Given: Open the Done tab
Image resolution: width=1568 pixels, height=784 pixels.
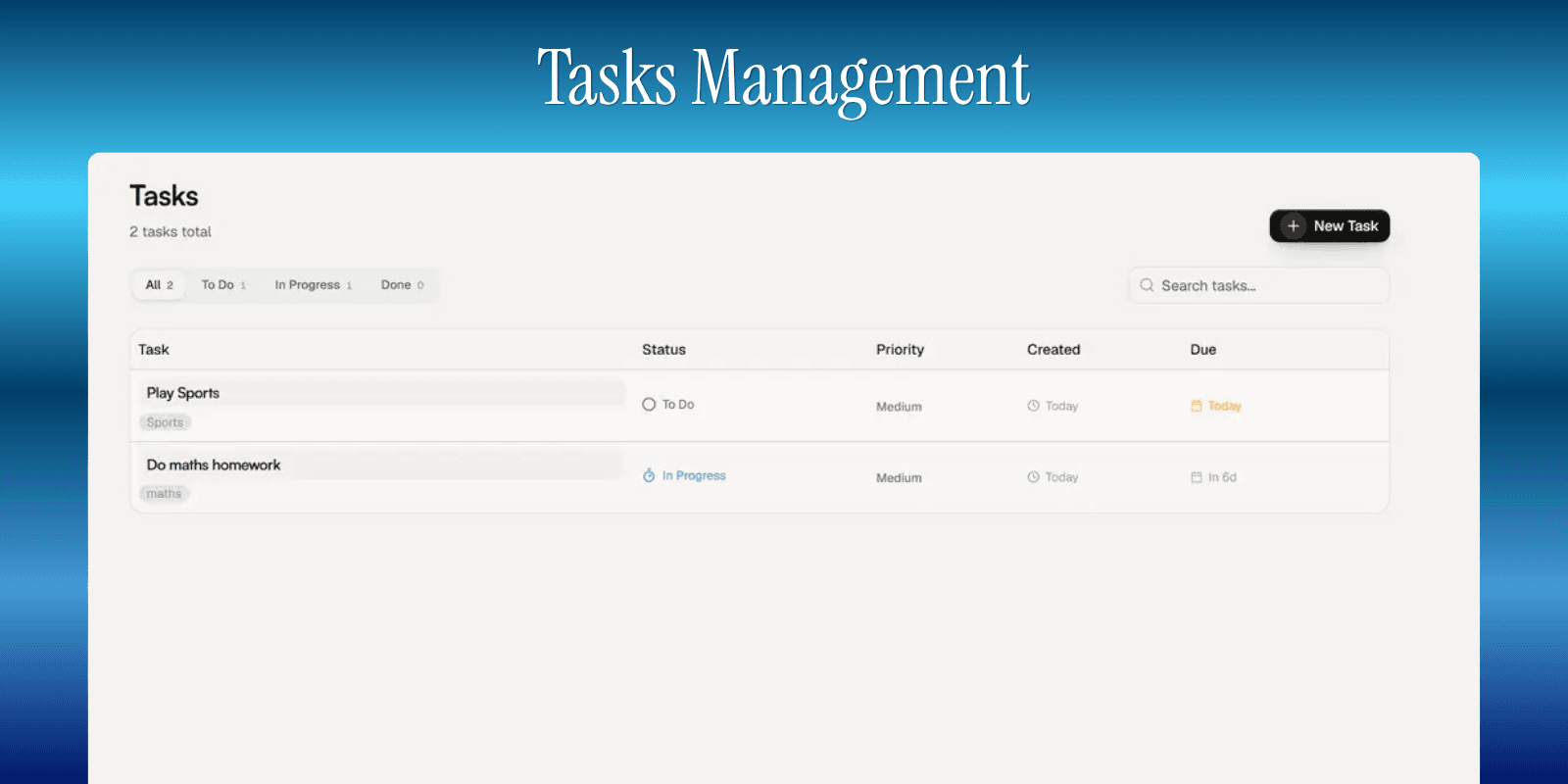Looking at the screenshot, I should 403,285.
